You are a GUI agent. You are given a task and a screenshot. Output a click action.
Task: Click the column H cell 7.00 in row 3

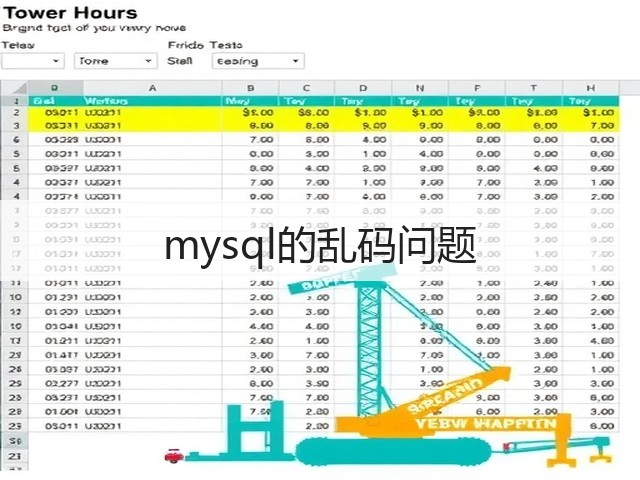pos(591,126)
